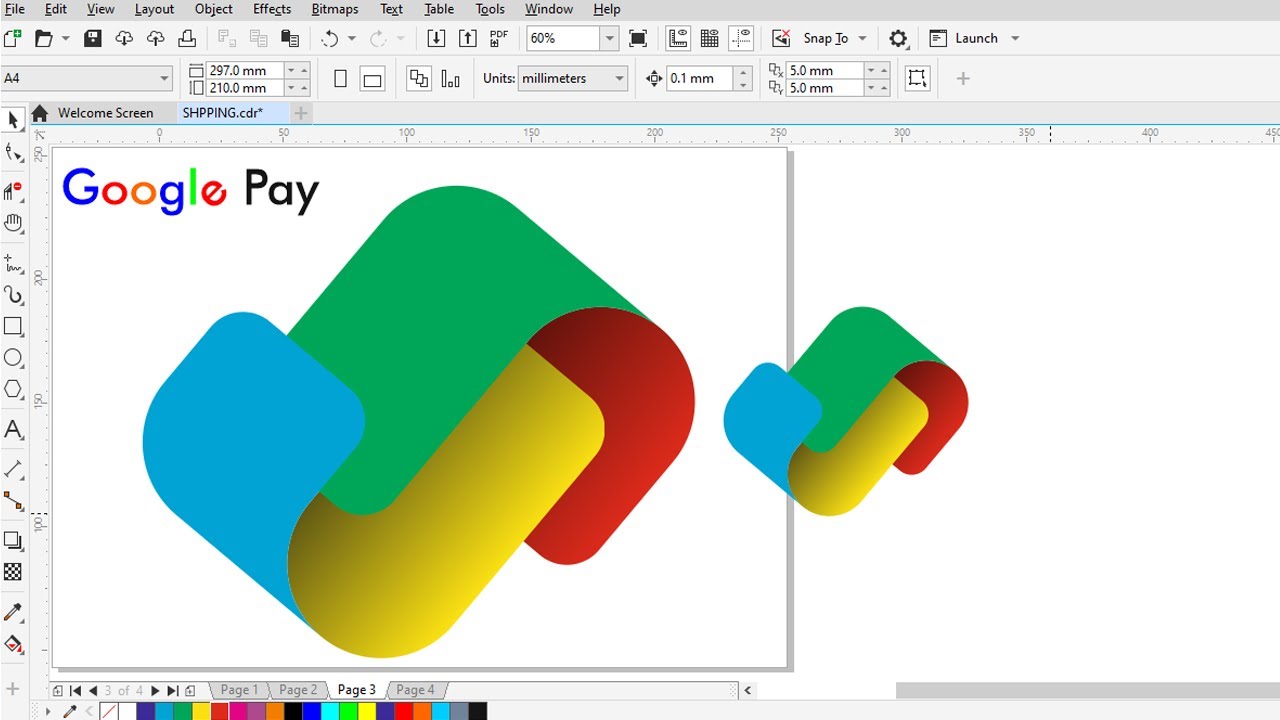
Task: Select the Shape tool
Action: (13, 153)
